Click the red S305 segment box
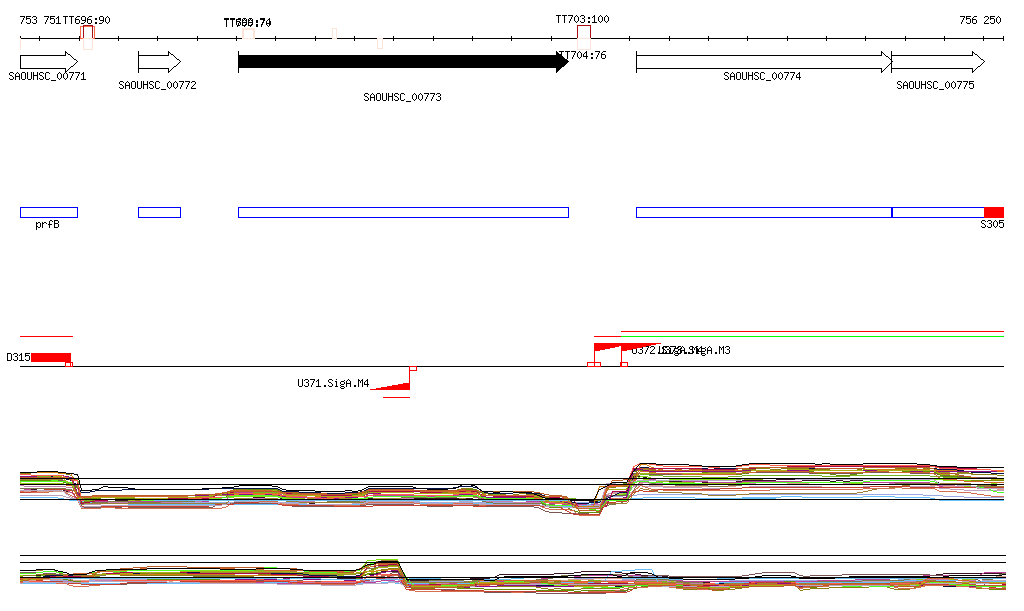Viewport: 1024px width, 611px height. pos(994,212)
